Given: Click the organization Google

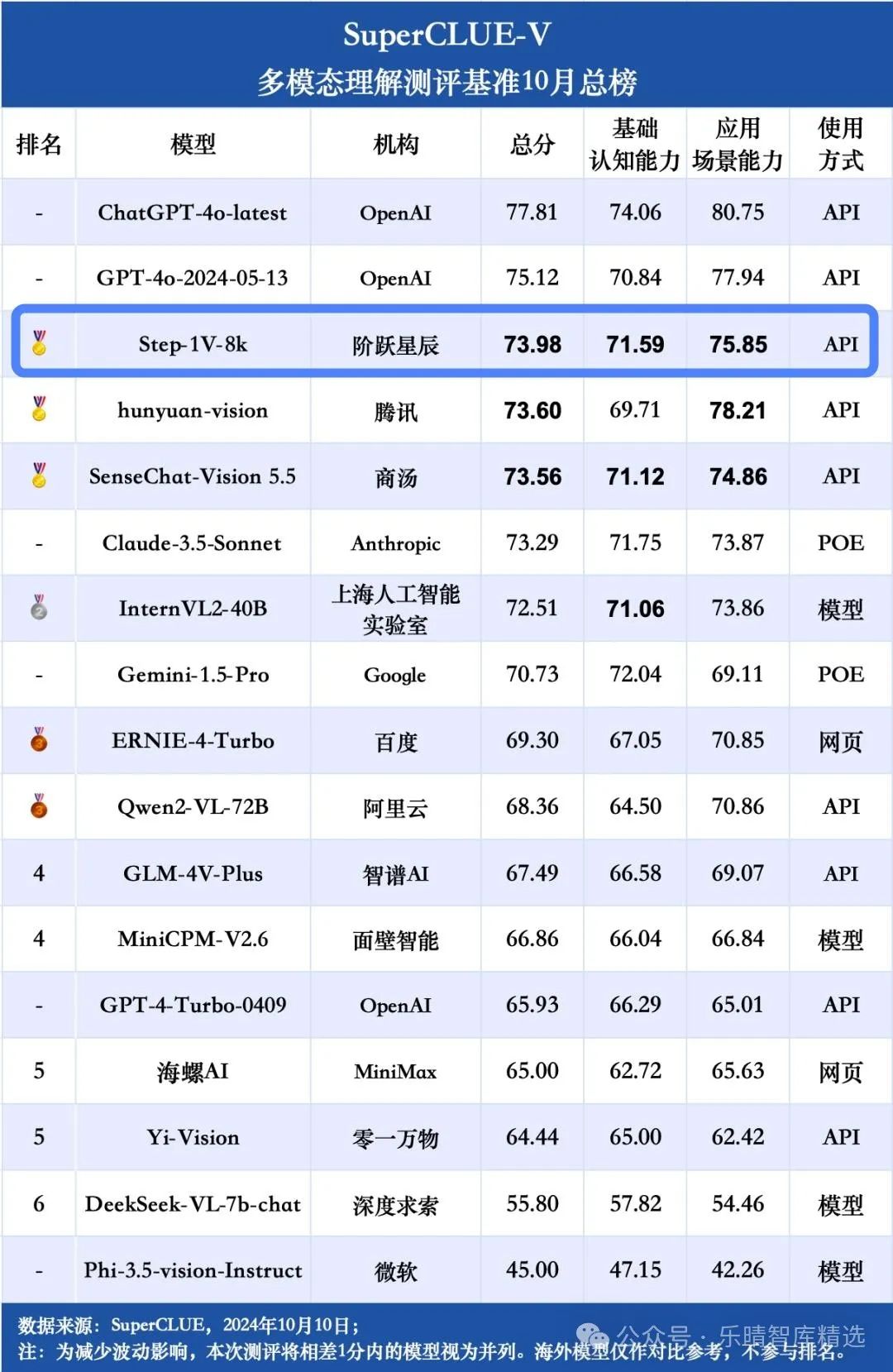Looking at the screenshot, I should point(395,675).
